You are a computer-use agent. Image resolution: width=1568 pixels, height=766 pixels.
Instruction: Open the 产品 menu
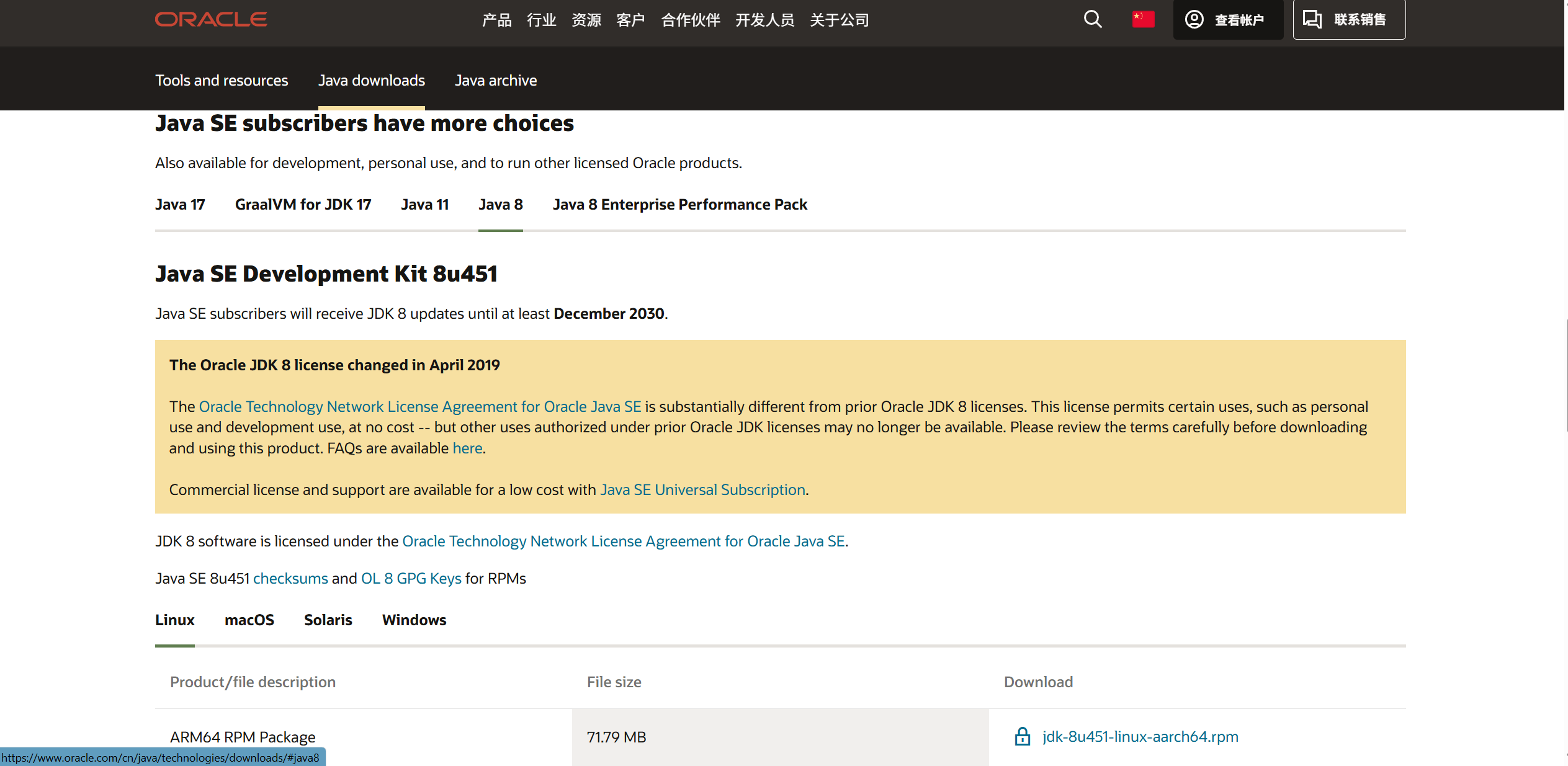tap(496, 20)
